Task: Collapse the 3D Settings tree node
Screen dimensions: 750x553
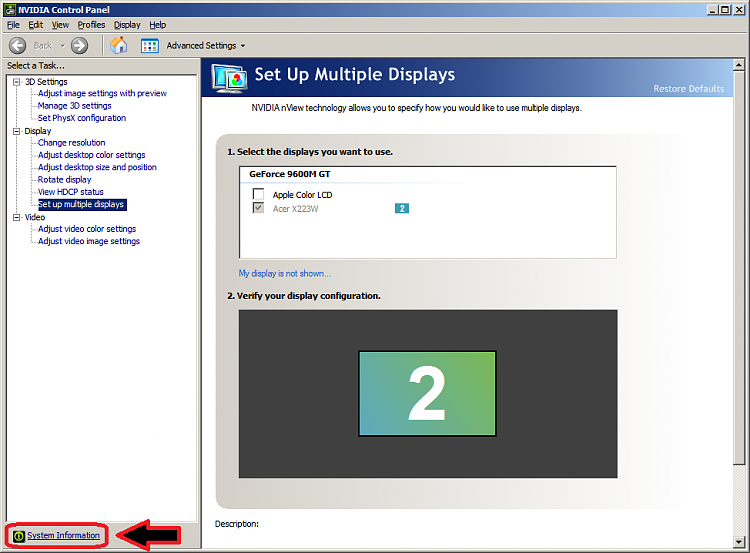Action: [x=17, y=82]
